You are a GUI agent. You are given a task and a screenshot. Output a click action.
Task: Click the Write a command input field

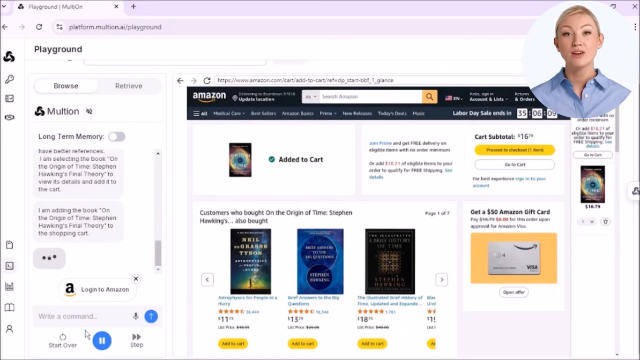coord(84,316)
